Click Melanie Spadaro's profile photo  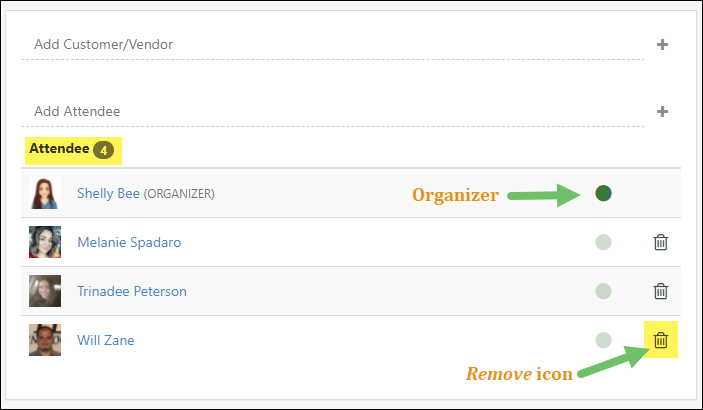click(45, 242)
